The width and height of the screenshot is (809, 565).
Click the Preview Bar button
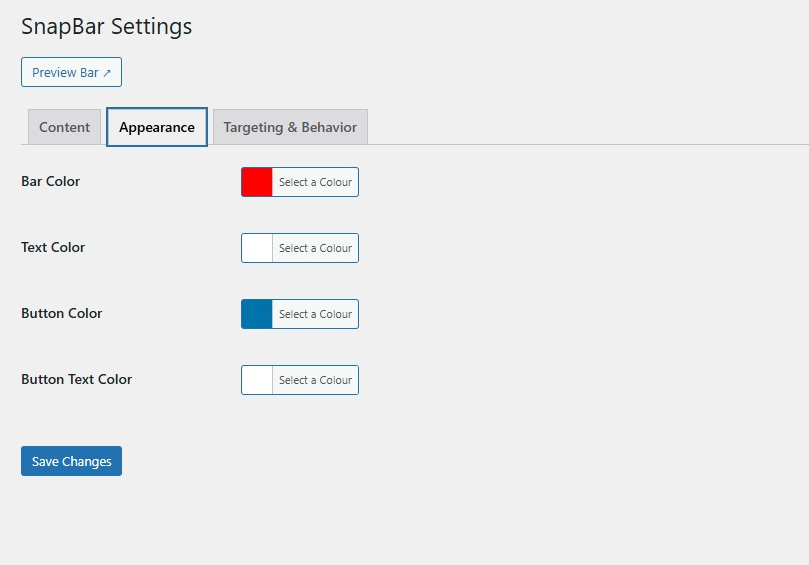coord(71,72)
